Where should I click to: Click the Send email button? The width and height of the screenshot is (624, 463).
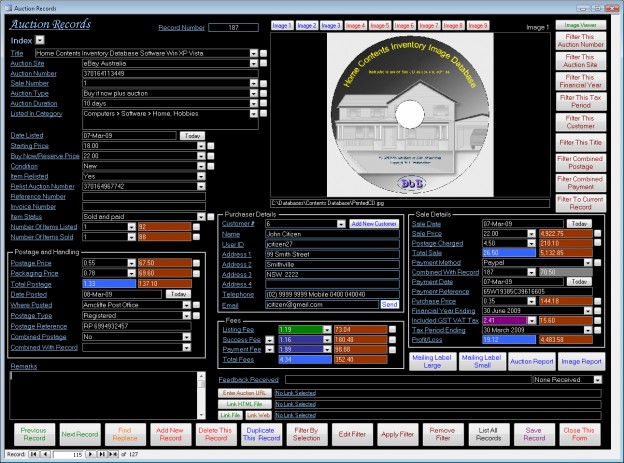tap(389, 305)
